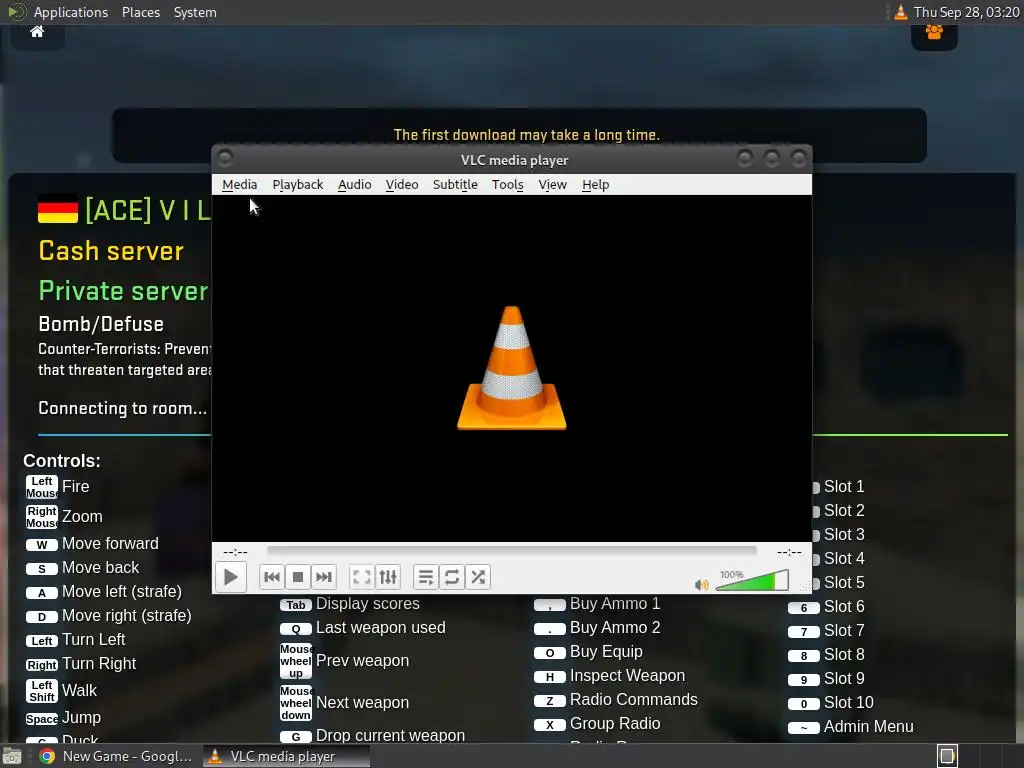1024x768 pixels.
Task: Open the Help menu in VLC
Action: tap(596, 185)
